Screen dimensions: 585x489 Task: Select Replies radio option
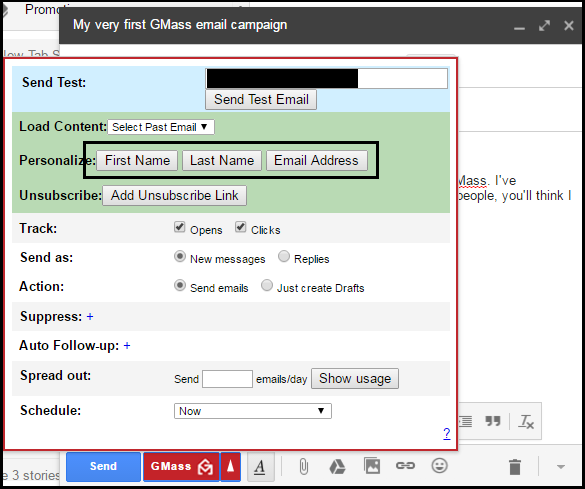pyautogui.click(x=284, y=257)
